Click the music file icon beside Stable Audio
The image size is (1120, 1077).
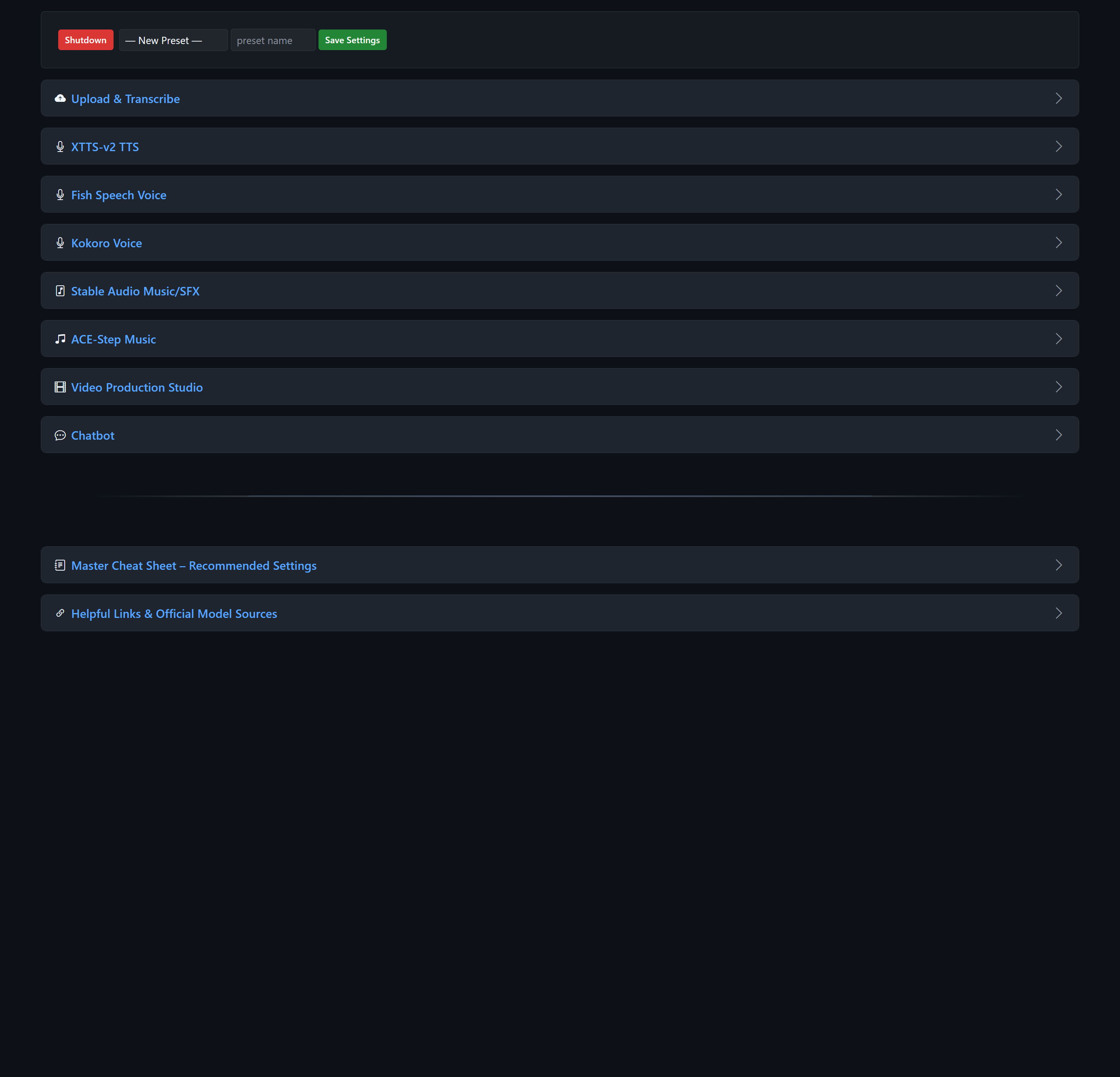click(60, 291)
